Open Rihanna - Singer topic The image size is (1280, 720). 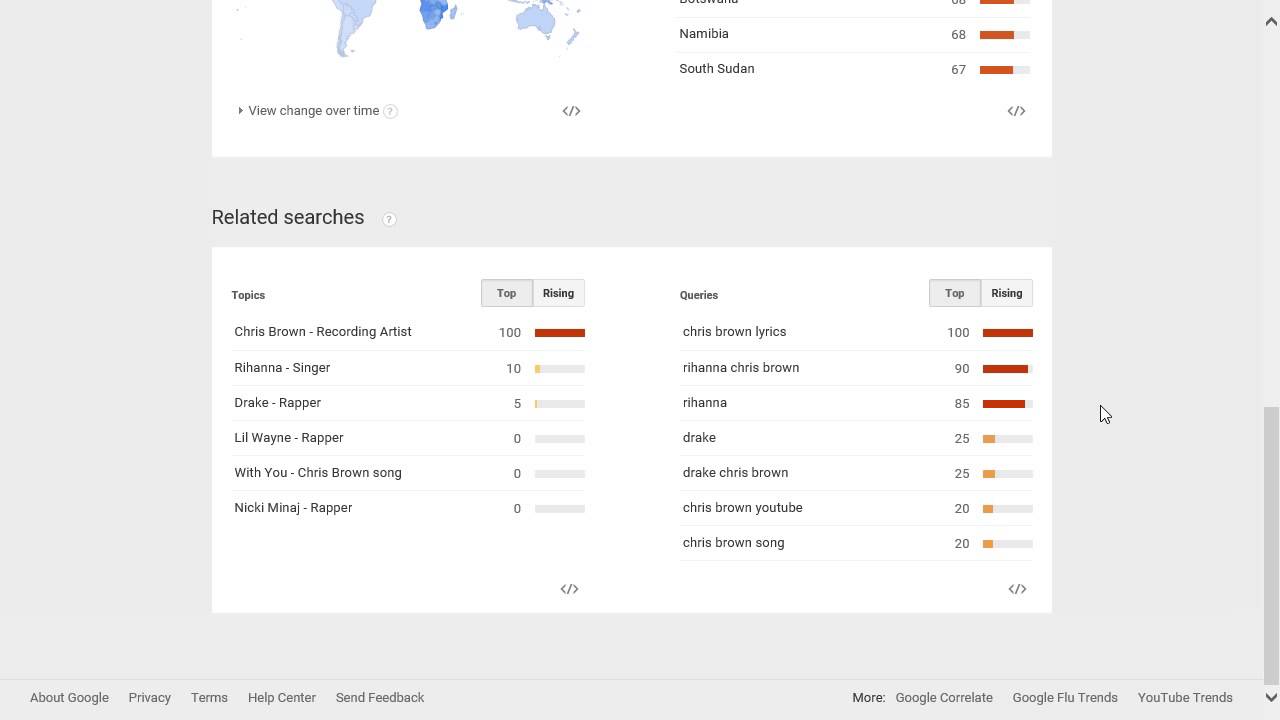point(282,368)
